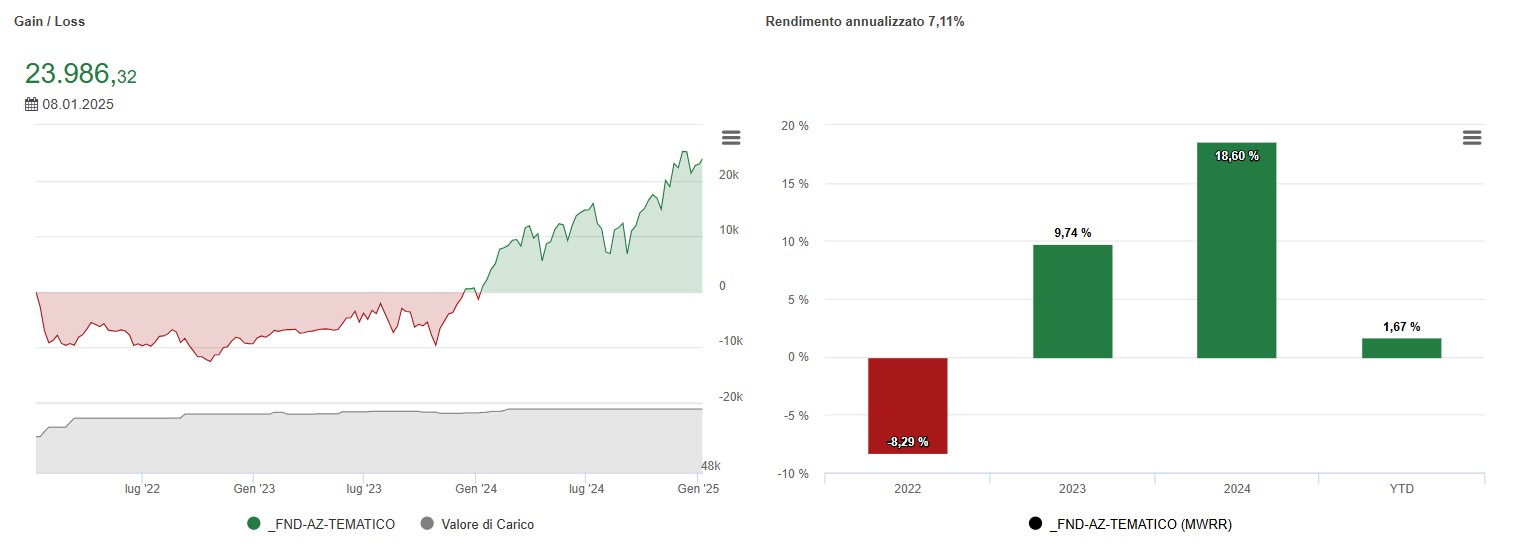This screenshot has width=1520, height=557.
Task: Open the annualized return chart hamburger menu
Action: coord(1471,138)
